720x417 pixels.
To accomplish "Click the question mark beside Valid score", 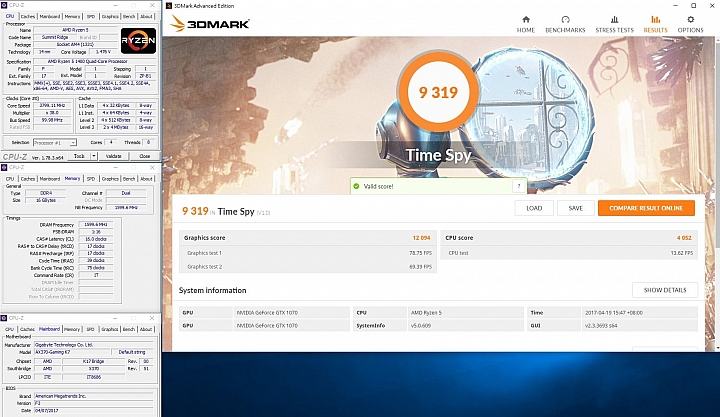I will (519, 186).
